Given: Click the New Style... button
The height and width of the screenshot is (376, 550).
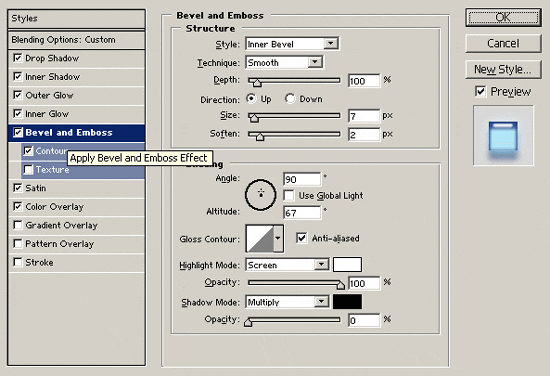Looking at the screenshot, I should [503, 69].
